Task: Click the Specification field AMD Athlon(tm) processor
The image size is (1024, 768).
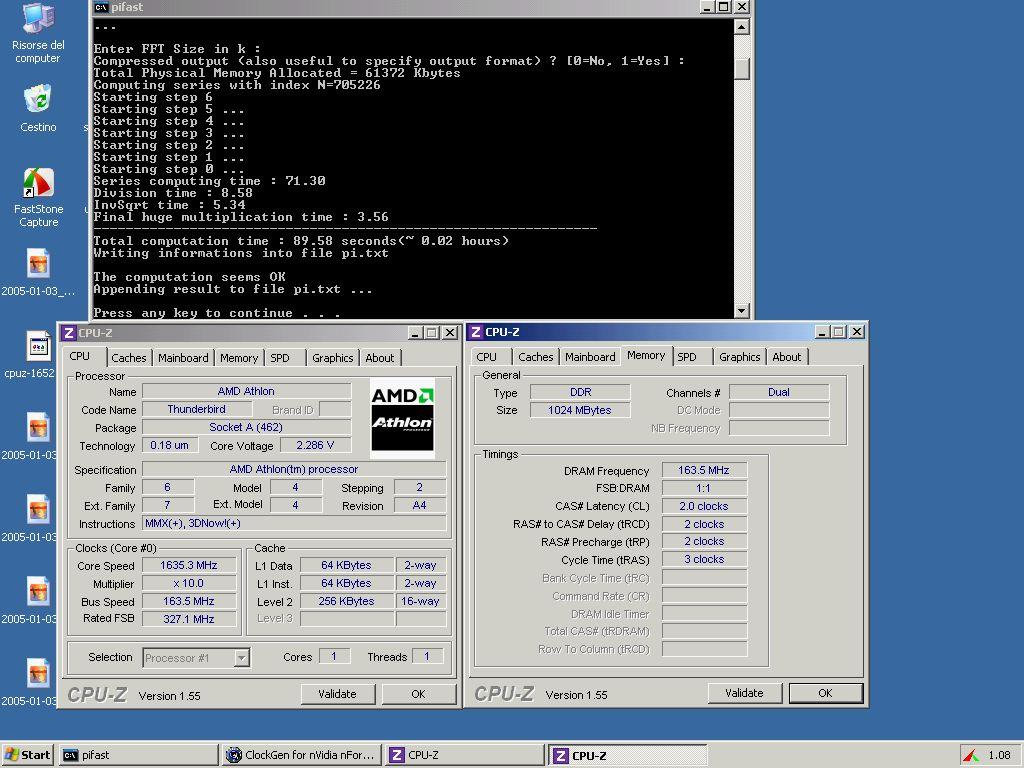Action: coord(294,470)
